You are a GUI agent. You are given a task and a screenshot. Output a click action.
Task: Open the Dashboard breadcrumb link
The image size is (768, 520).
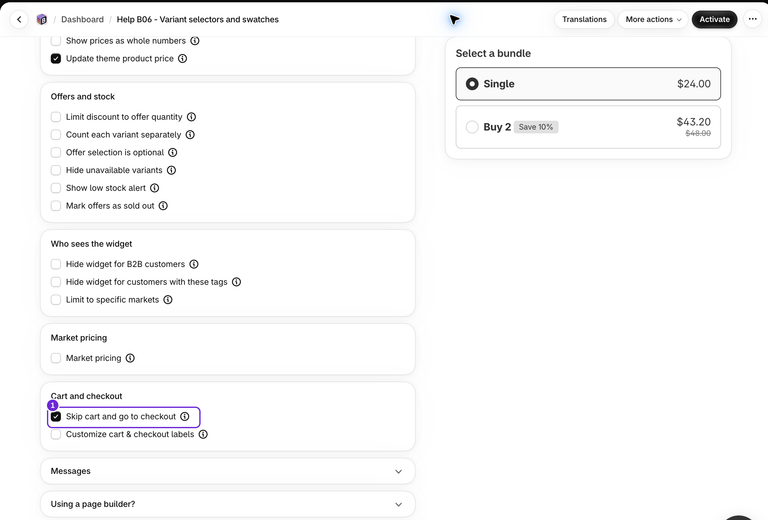[x=82, y=20]
